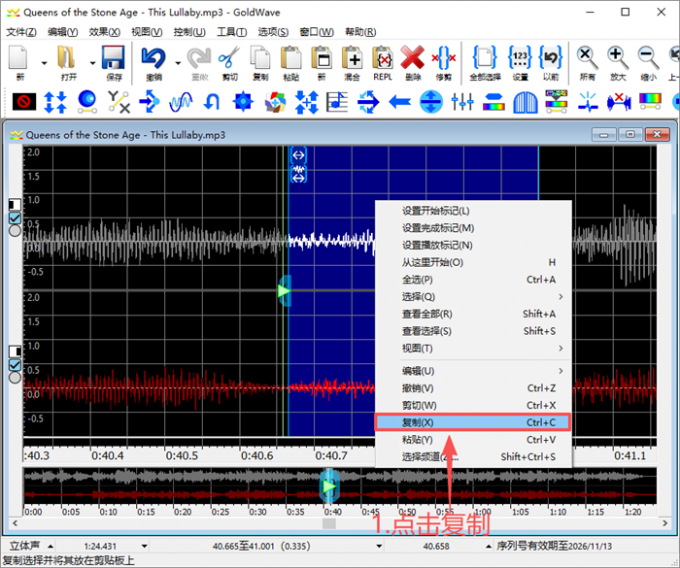Open the 工具(T) menu
The width and height of the screenshot is (680, 568).
(x=232, y=32)
